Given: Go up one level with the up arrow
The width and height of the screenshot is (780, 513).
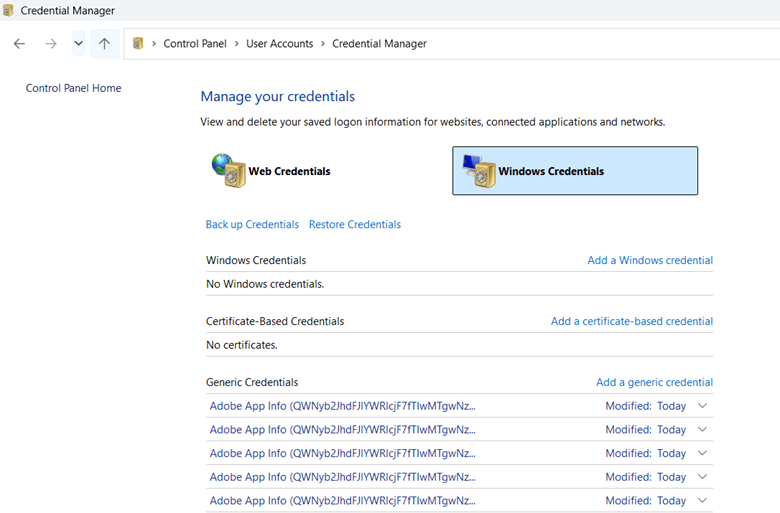Looking at the screenshot, I should coord(104,44).
